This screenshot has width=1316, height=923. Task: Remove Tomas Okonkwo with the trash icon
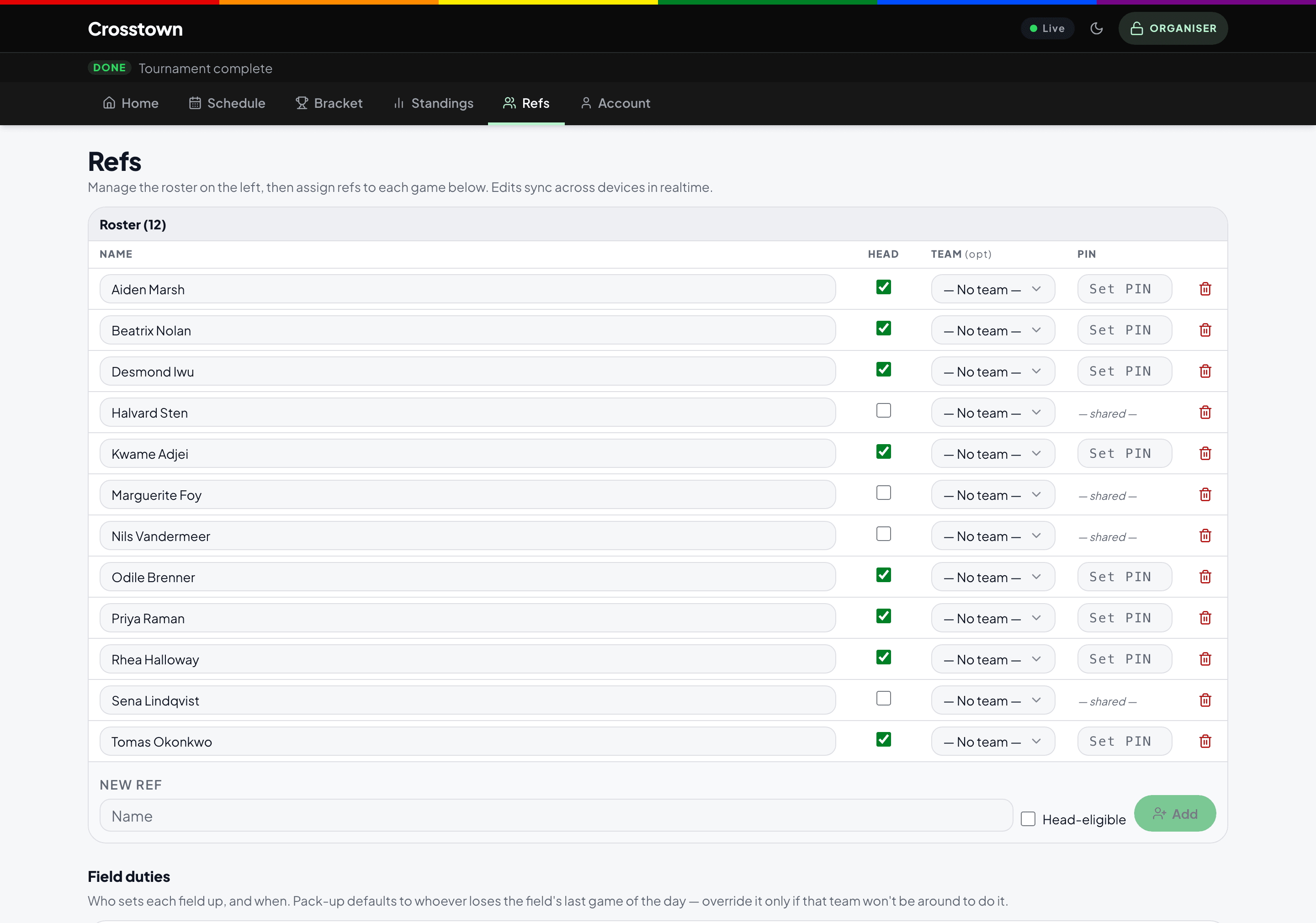point(1205,741)
